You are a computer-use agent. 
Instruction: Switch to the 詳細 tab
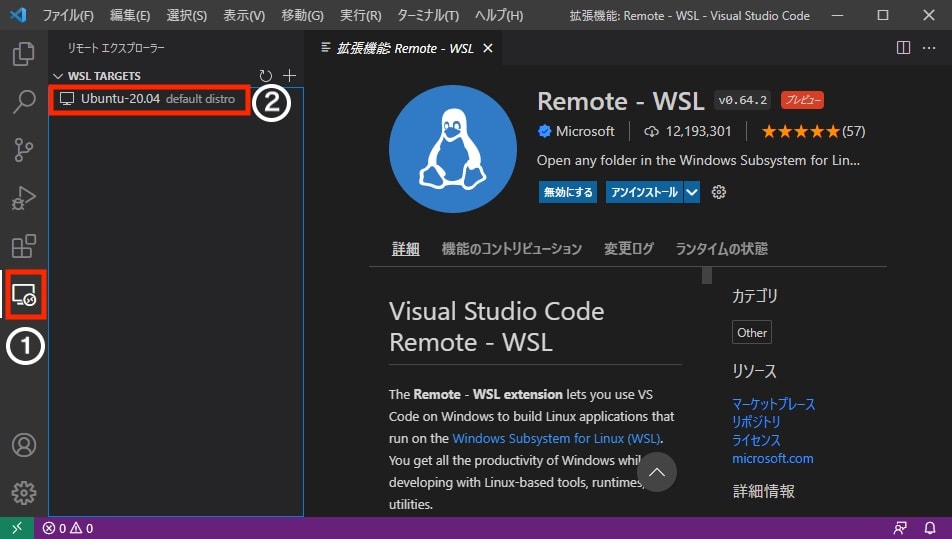pyautogui.click(x=406, y=249)
